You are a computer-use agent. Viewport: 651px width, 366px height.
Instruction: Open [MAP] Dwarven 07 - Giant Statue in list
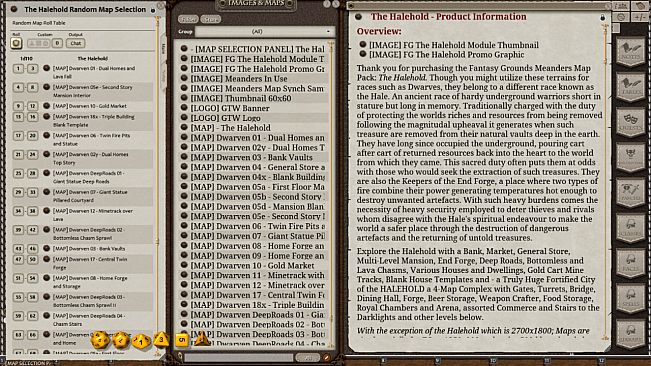pos(253,236)
